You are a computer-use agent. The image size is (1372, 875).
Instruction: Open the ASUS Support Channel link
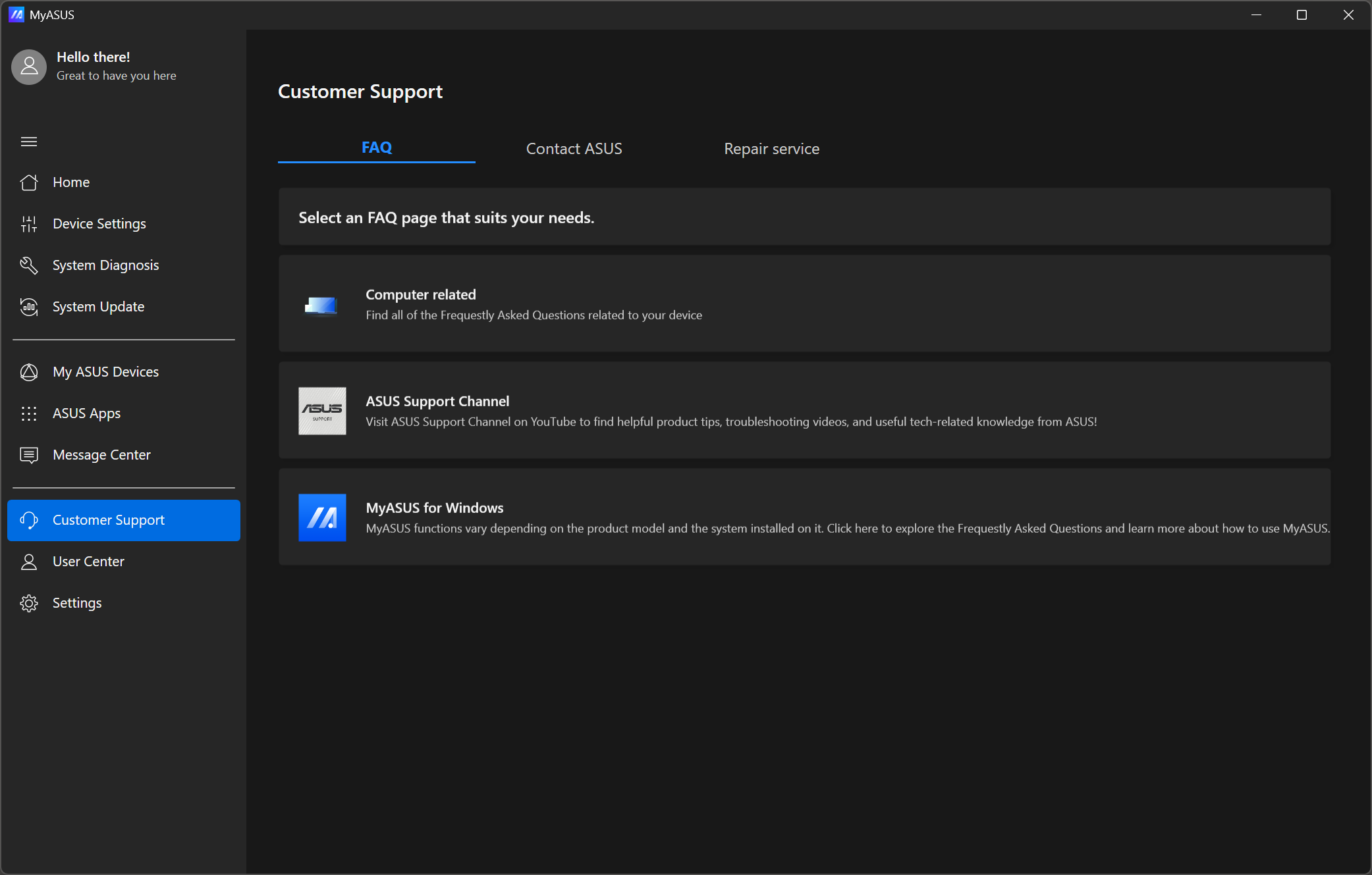tap(804, 410)
